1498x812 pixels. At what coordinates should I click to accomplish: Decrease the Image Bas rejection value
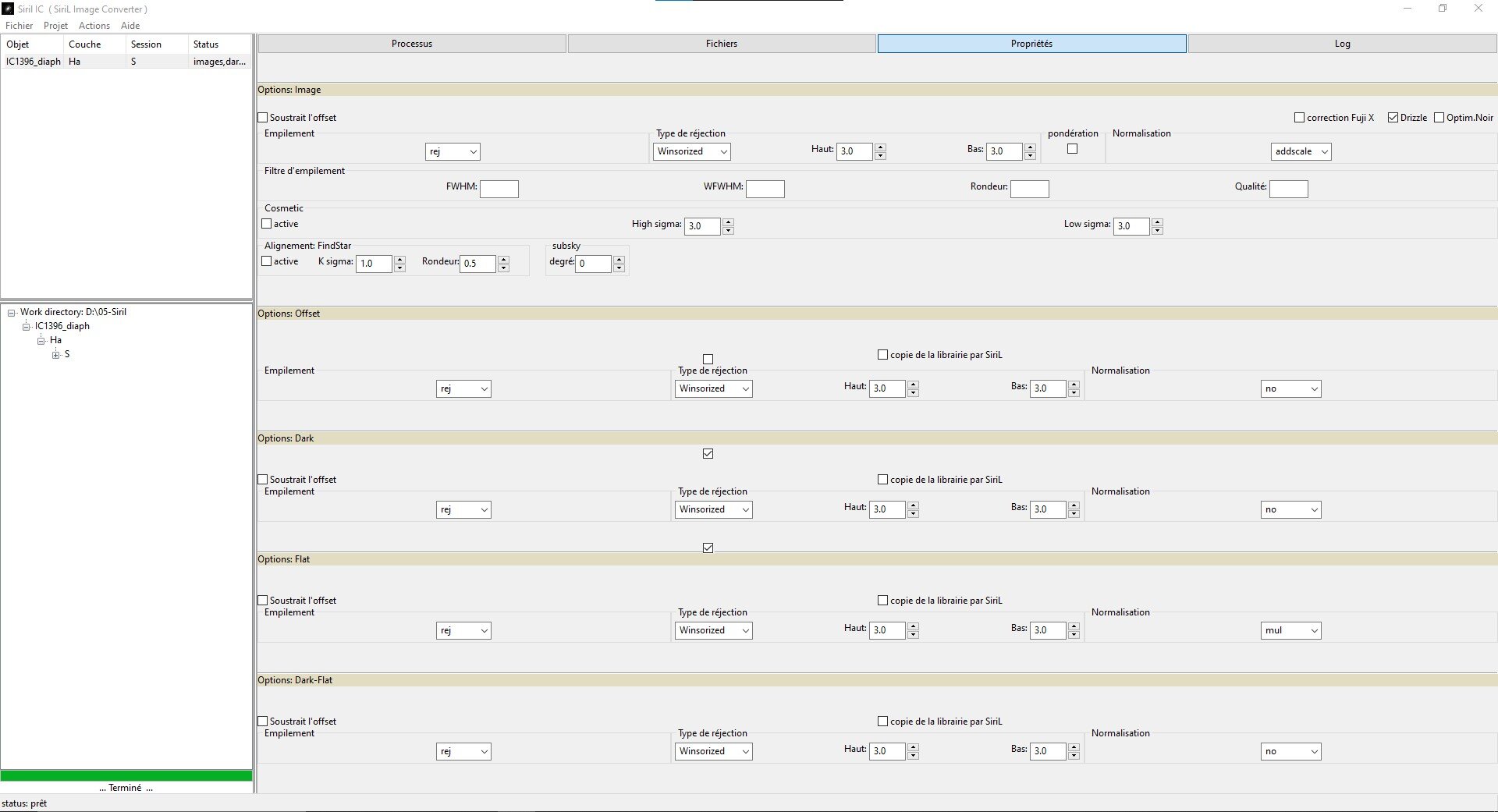1030,155
